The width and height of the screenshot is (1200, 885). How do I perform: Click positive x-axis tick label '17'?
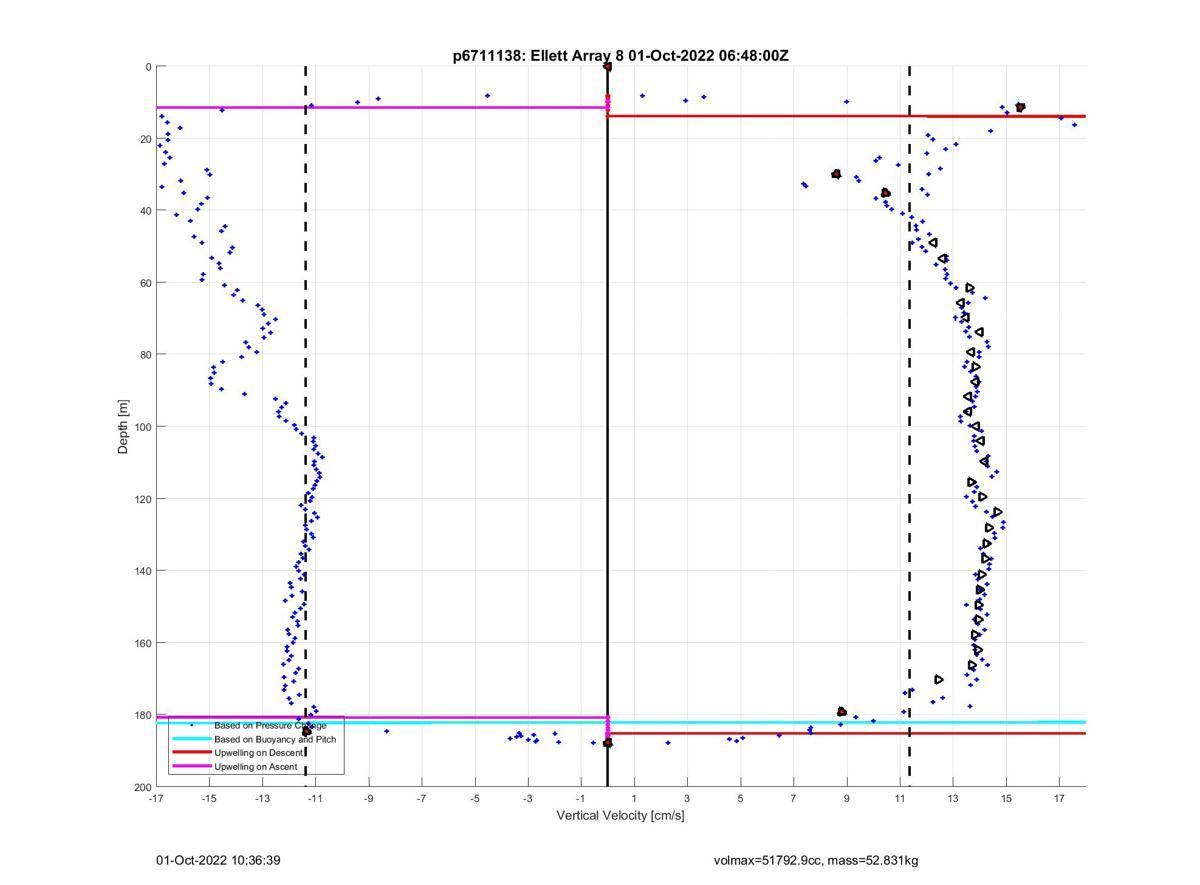(1059, 798)
